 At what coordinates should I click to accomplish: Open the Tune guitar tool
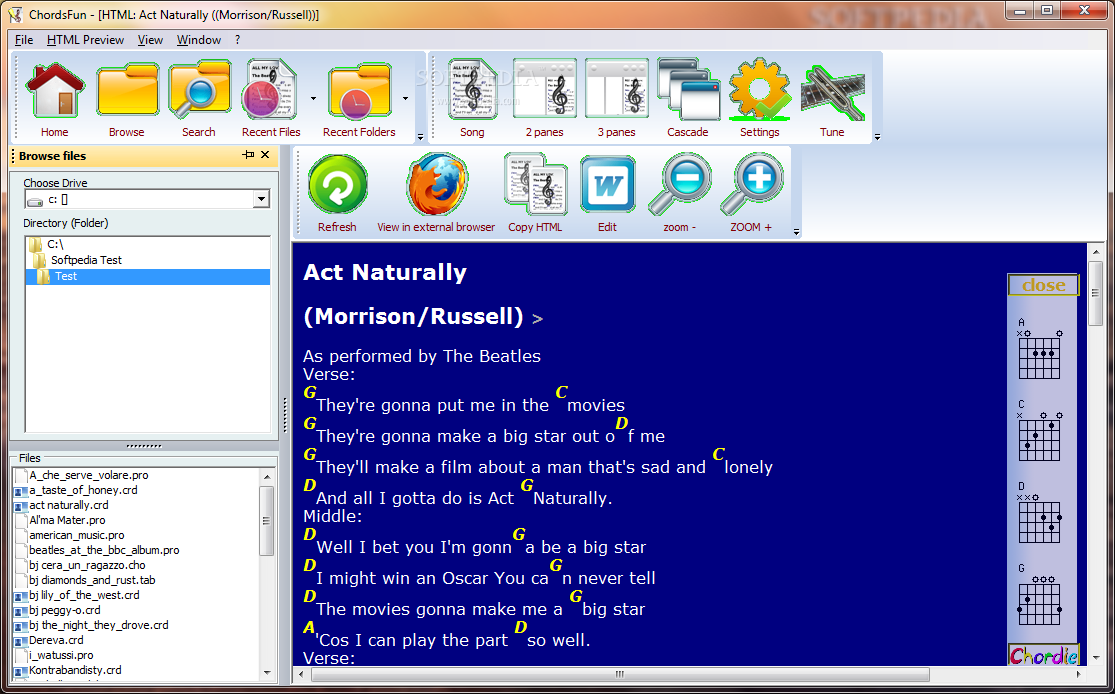[832, 92]
